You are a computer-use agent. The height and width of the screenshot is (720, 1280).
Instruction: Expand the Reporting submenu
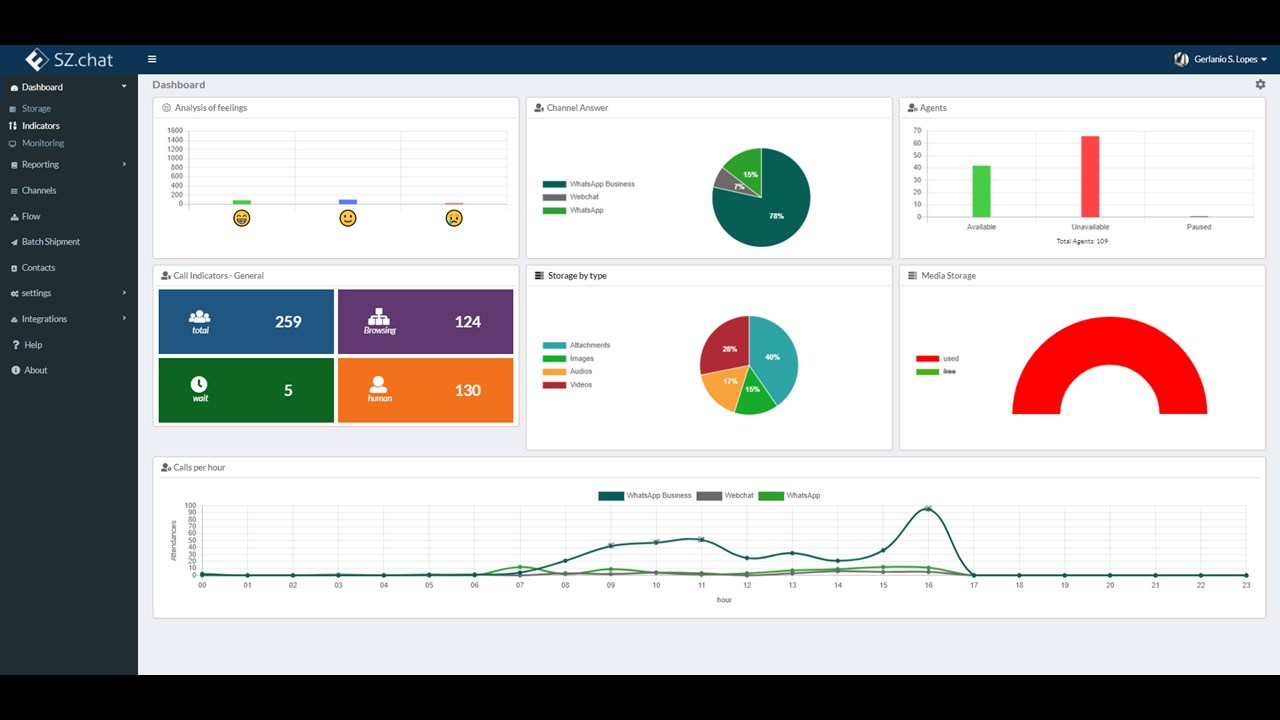pos(124,164)
